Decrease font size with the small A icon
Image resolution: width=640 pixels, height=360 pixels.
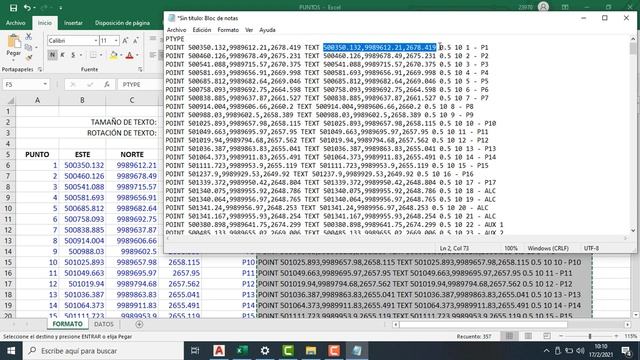(x=136, y=40)
